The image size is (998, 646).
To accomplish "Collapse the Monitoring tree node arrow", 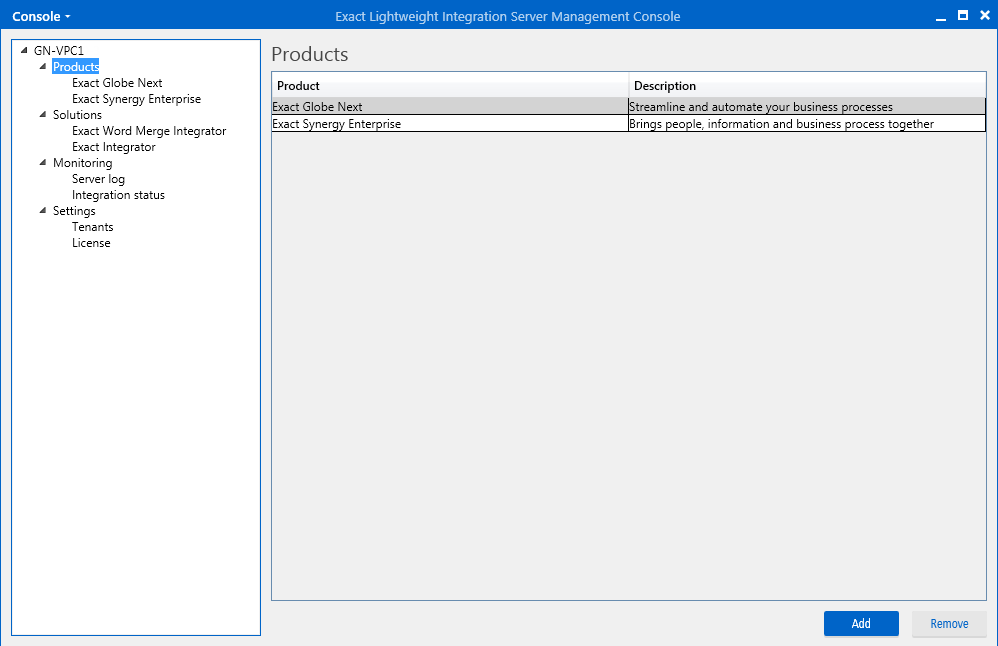I will tap(43, 162).
